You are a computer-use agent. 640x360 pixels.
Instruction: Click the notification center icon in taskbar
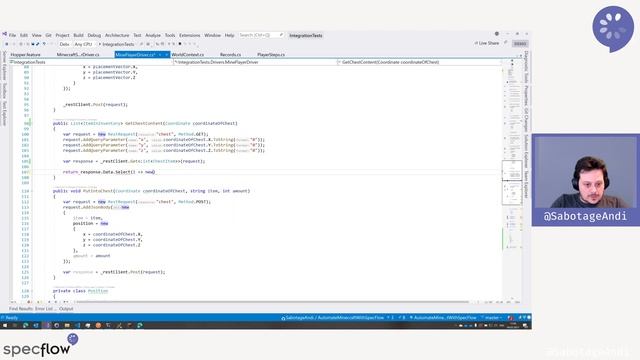[525, 325]
